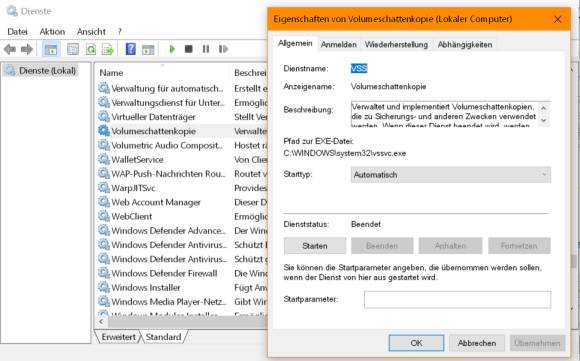Open the Starttyp dropdown showing Automatisch
Viewport: 580px width, 361px height.
point(451,175)
